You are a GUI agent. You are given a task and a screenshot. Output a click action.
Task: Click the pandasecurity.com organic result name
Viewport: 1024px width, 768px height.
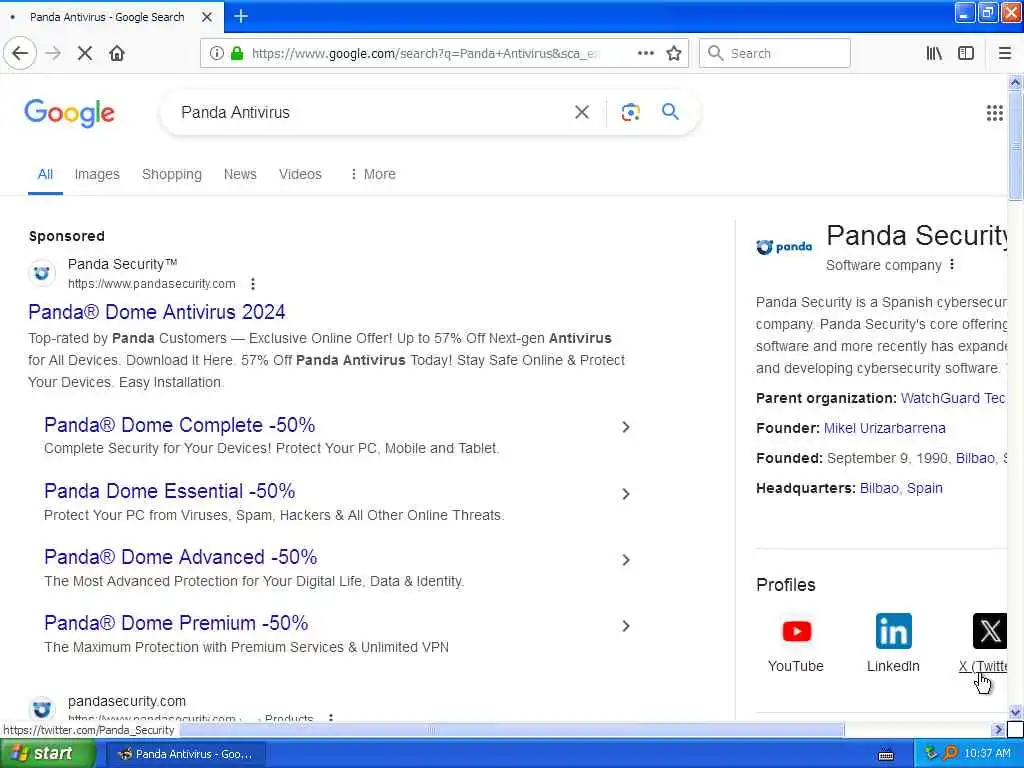click(127, 701)
